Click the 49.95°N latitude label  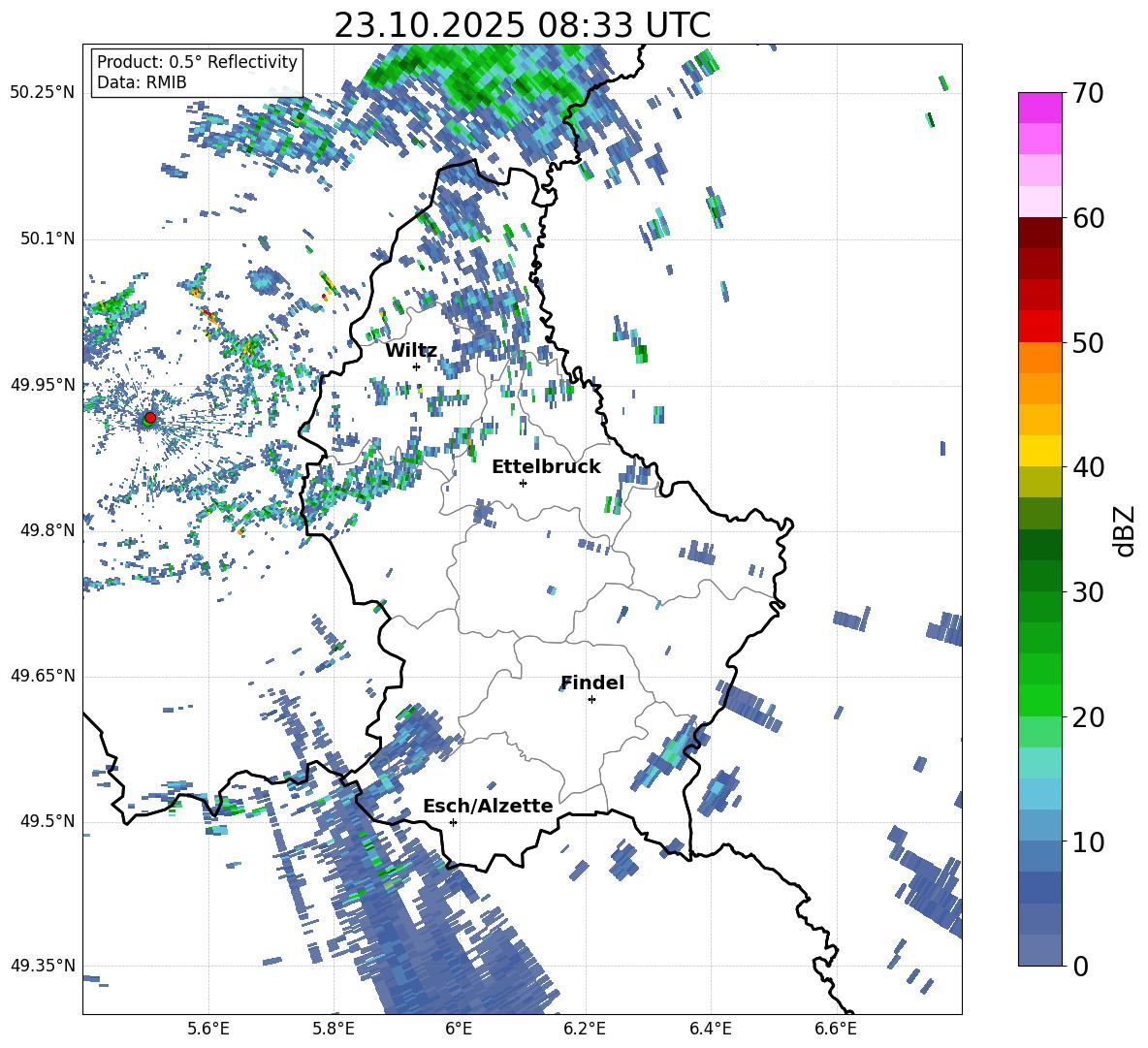point(42,385)
